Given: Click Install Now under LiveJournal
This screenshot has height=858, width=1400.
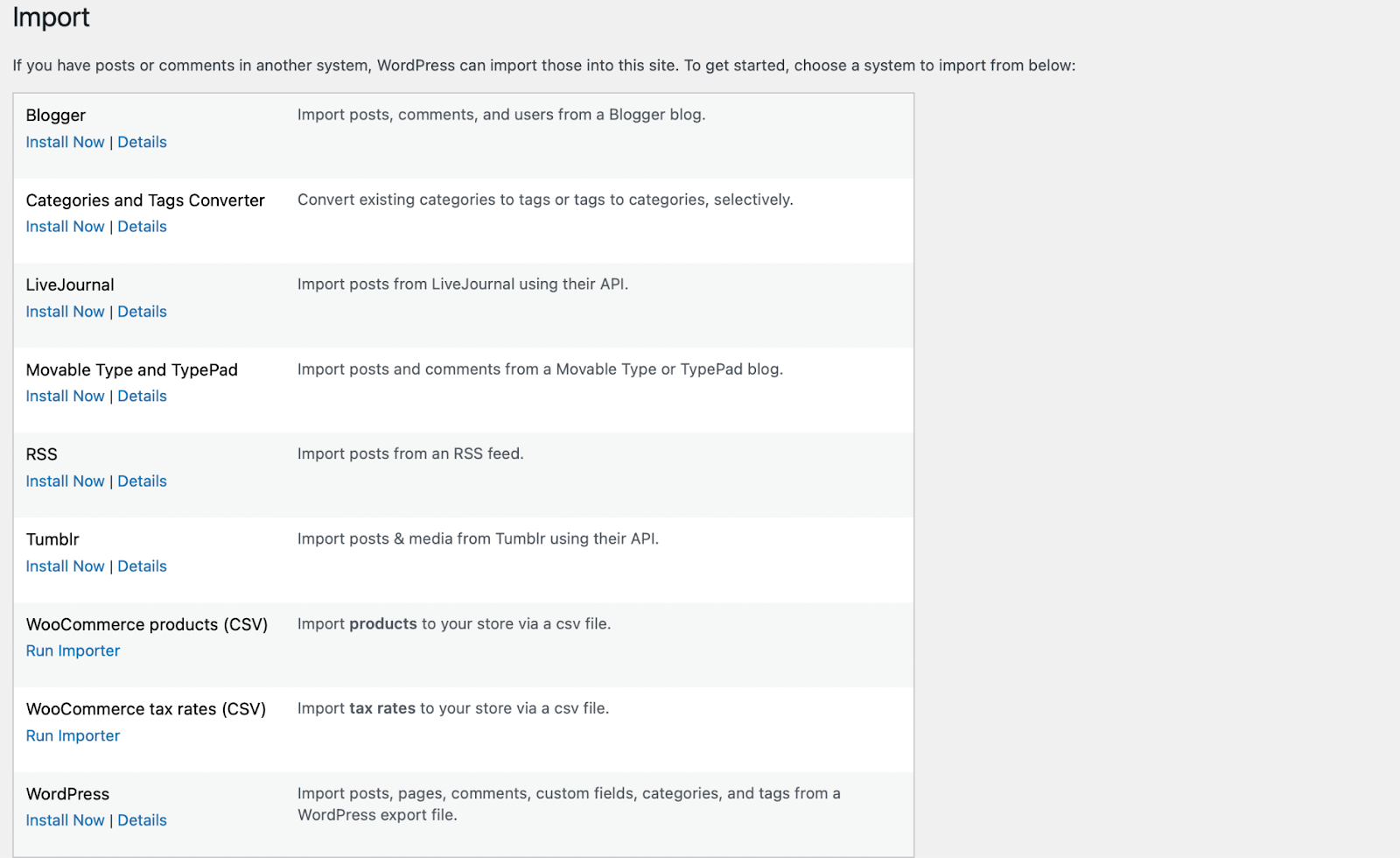Looking at the screenshot, I should 65,312.
